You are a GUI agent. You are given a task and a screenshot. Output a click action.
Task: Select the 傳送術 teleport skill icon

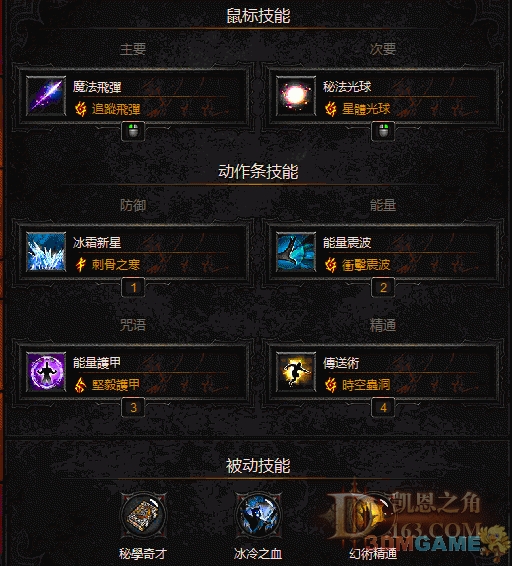coord(296,372)
